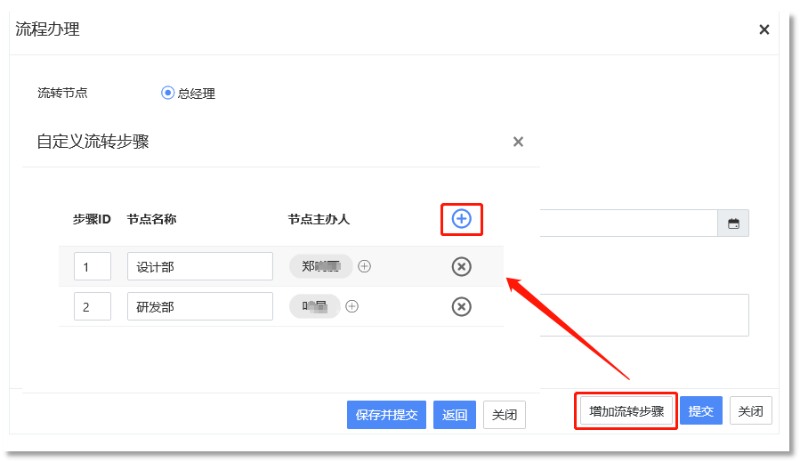
Task: Remove step 2 研发部 row
Action: (461, 306)
